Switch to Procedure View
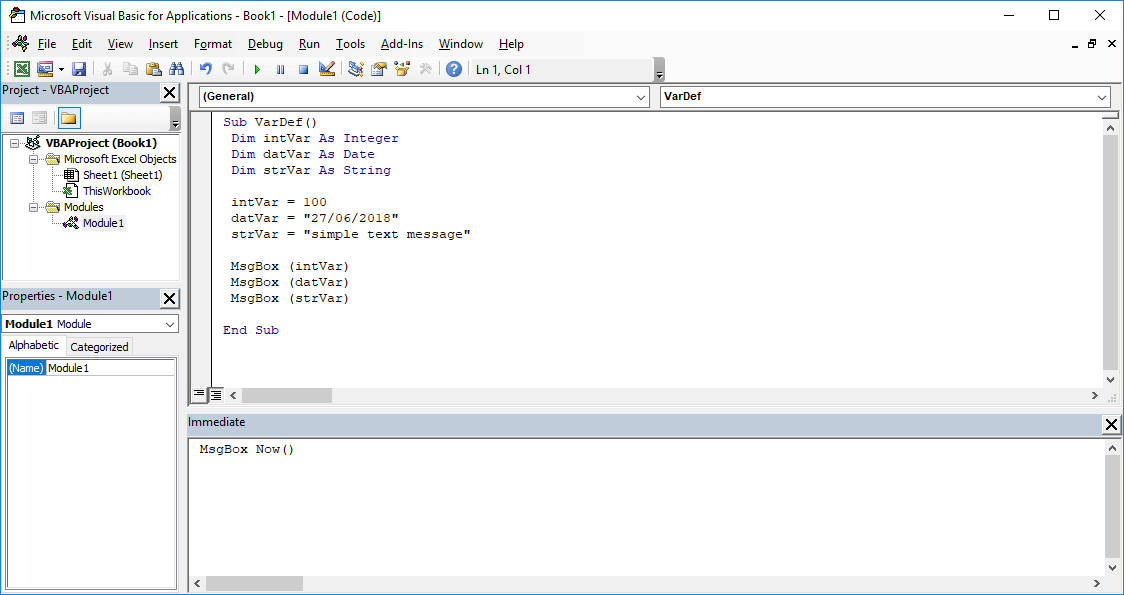1124x595 pixels. coord(199,394)
